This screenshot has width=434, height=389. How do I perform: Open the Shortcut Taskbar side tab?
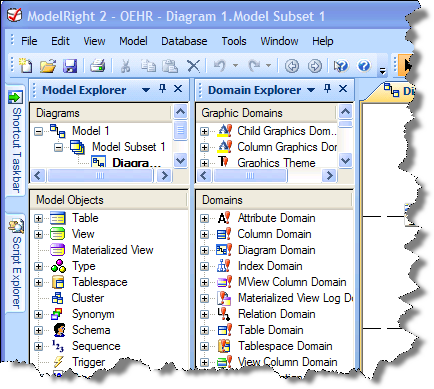click(15, 141)
